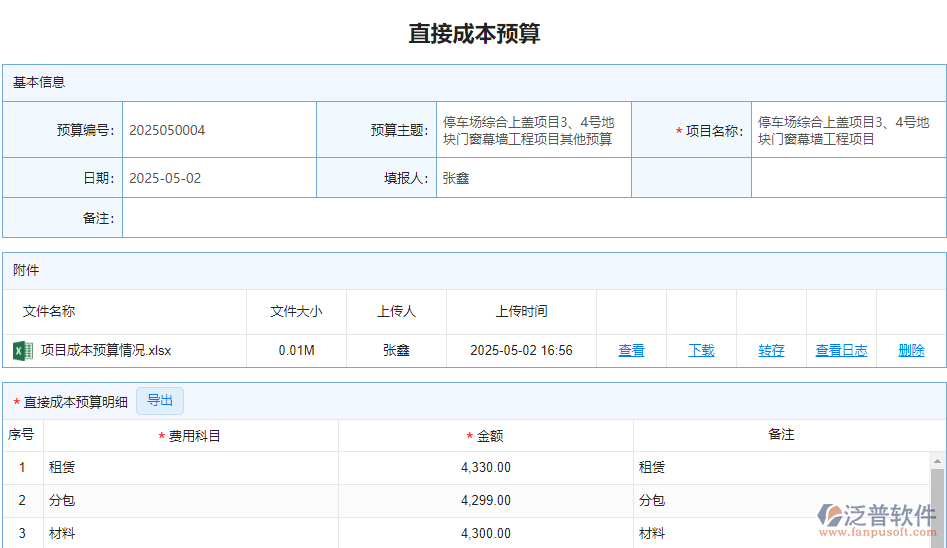Click the 文件名称 column header
The height and width of the screenshot is (548, 947).
coord(49,311)
